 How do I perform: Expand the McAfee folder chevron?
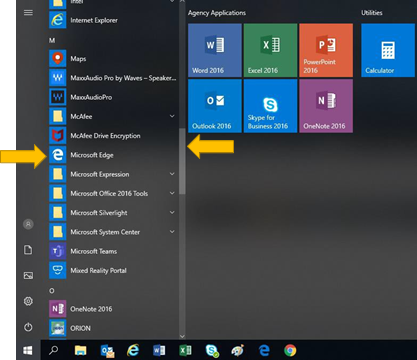point(172,116)
